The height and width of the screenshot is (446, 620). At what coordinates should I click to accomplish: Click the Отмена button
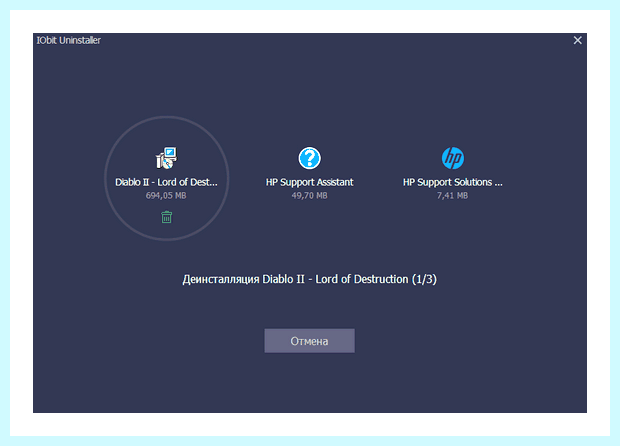(x=309, y=341)
